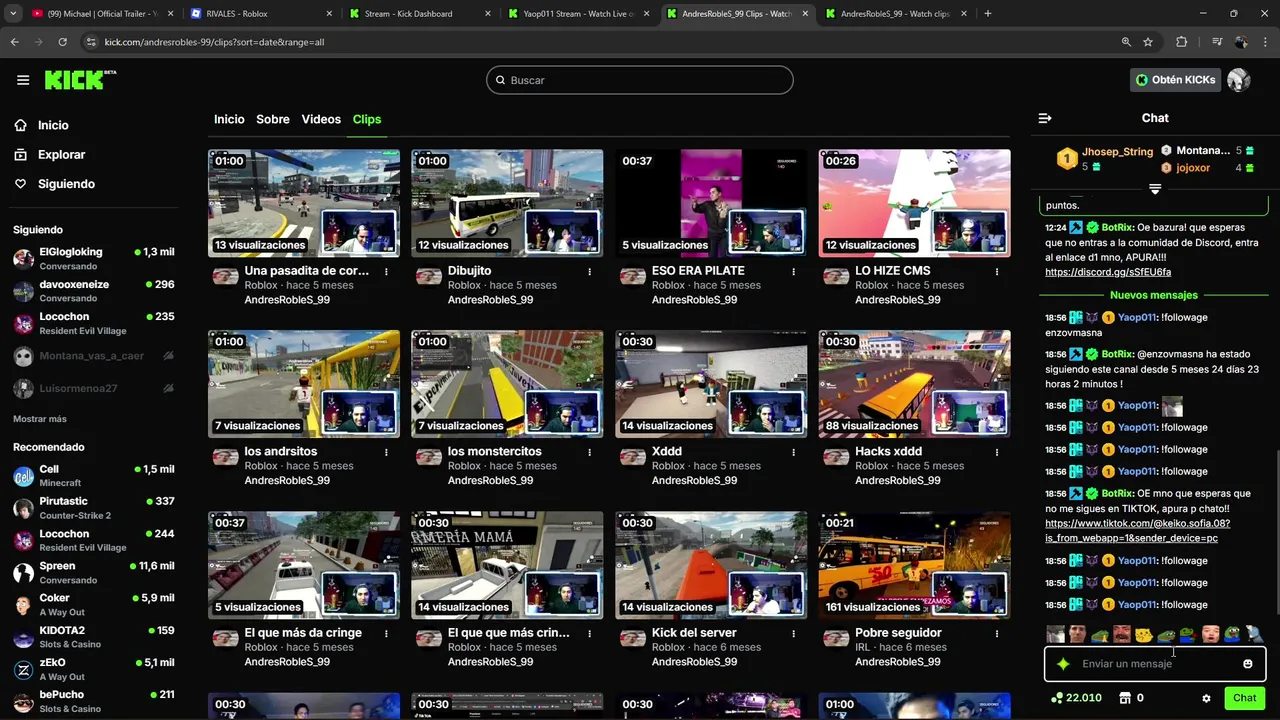Image resolution: width=1280 pixels, height=720 pixels.
Task: Open zEkO A Way Out channel
Action: pos(94,669)
